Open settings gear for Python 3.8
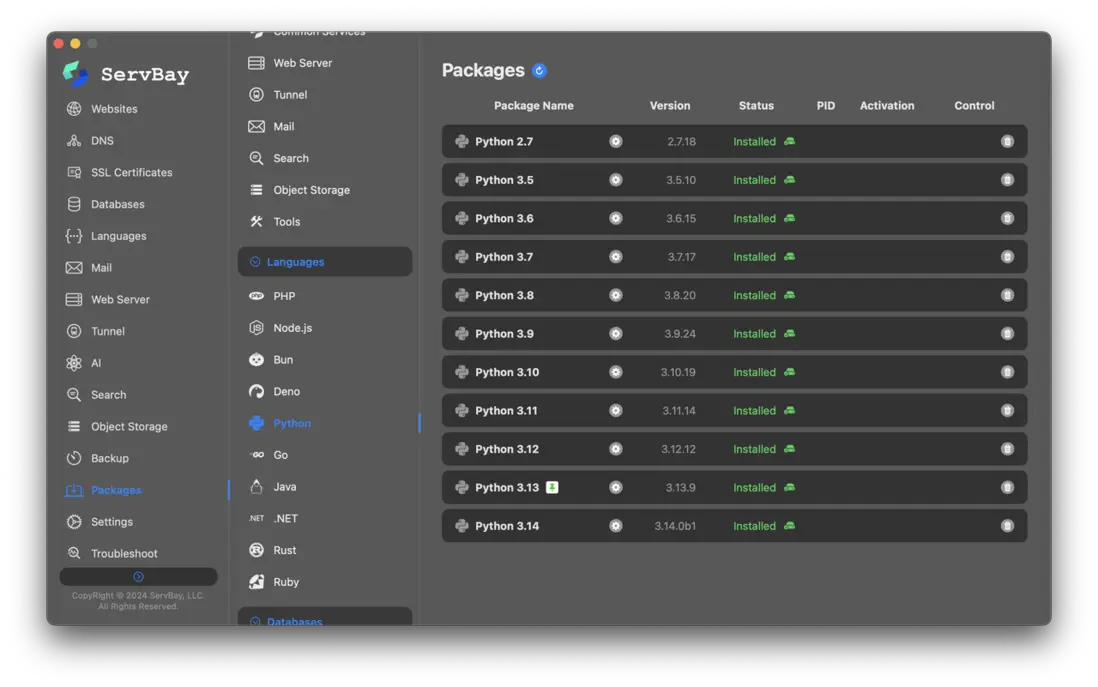1098x687 pixels. pos(616,296)
